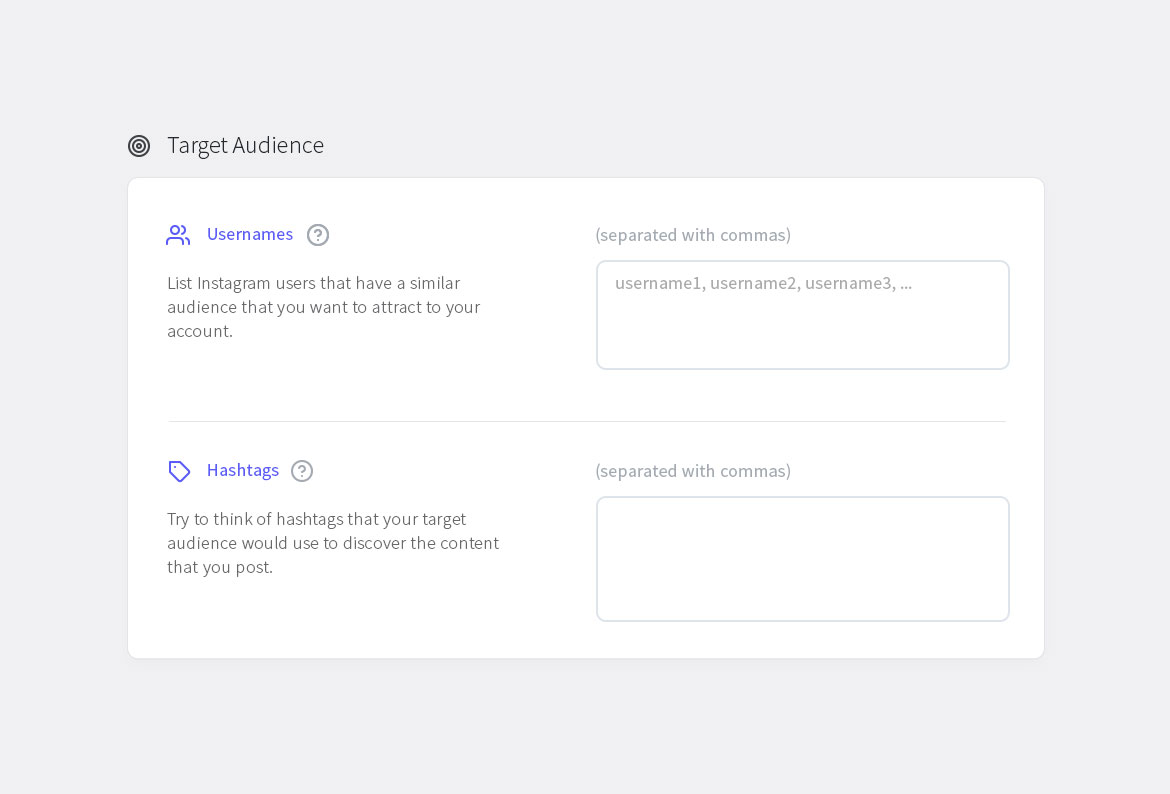Click the Target Audience heading
The height and width of the screenshot is (794, 1170).
pyautogui.click(x=245, y=145)
